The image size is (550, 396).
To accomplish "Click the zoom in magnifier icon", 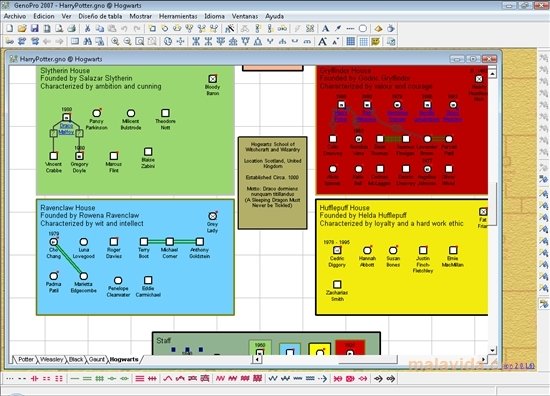I will (x=115, y=41).
